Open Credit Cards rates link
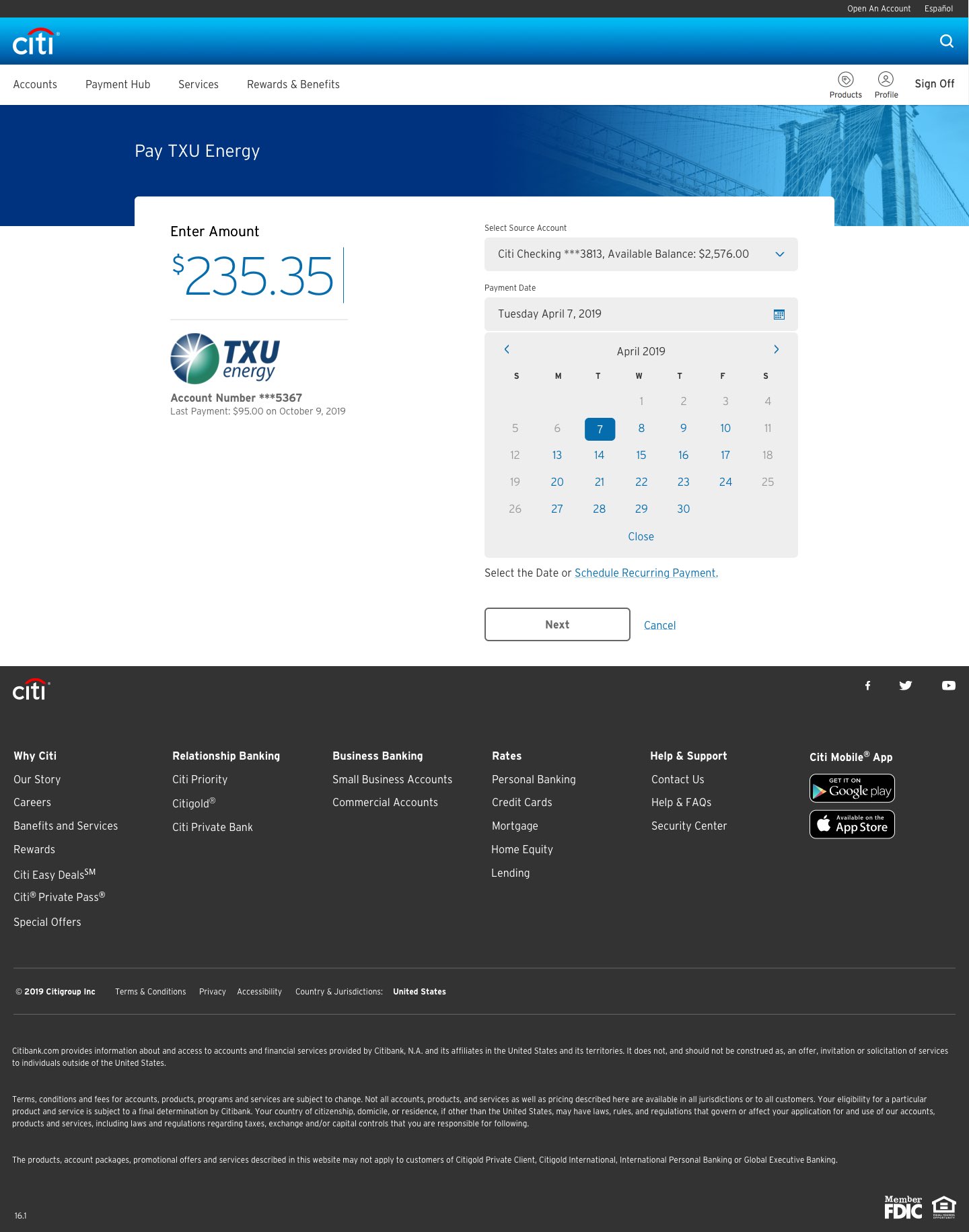 (522, 802)
